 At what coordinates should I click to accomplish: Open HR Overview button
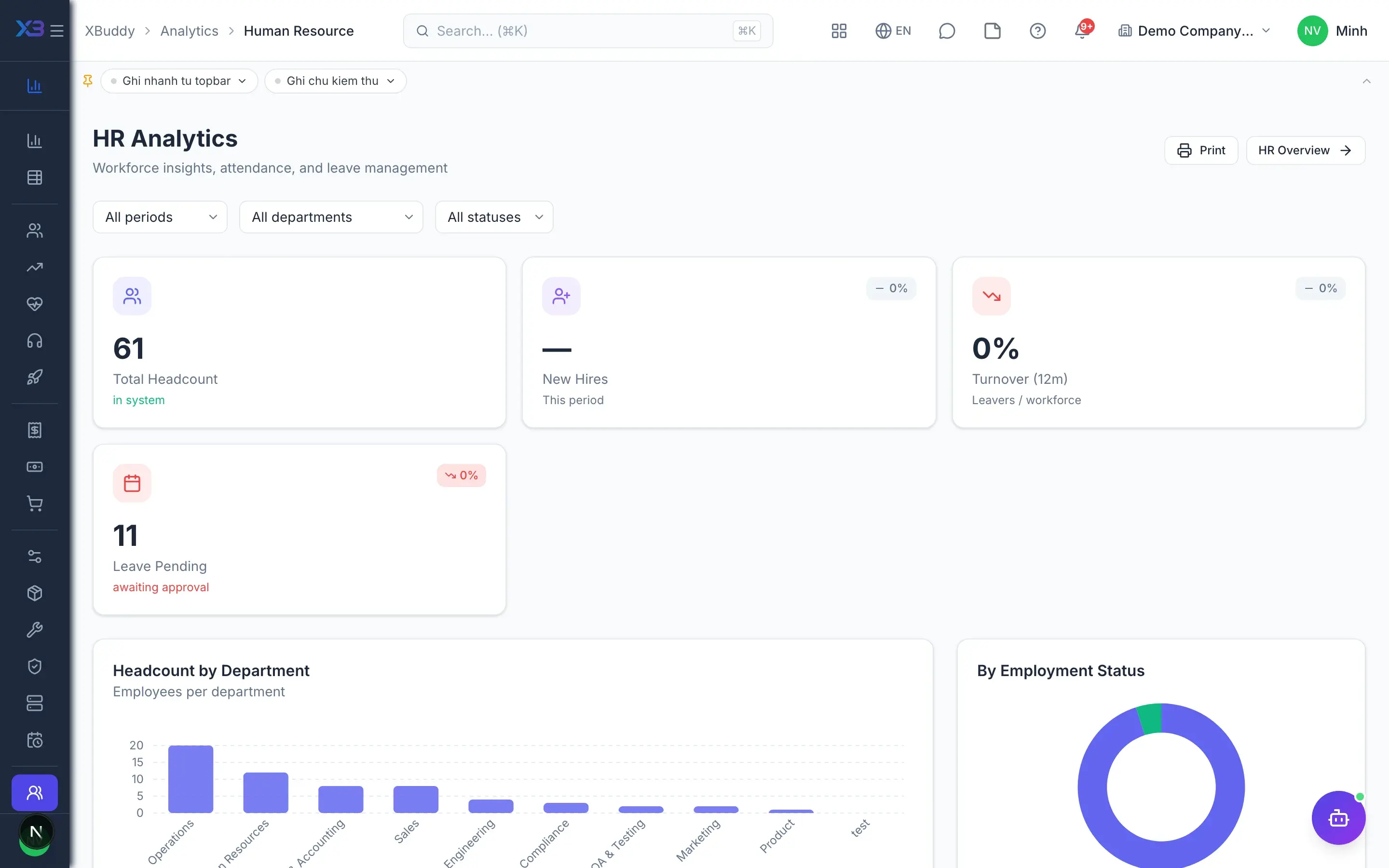click(x=1305, y=150)
